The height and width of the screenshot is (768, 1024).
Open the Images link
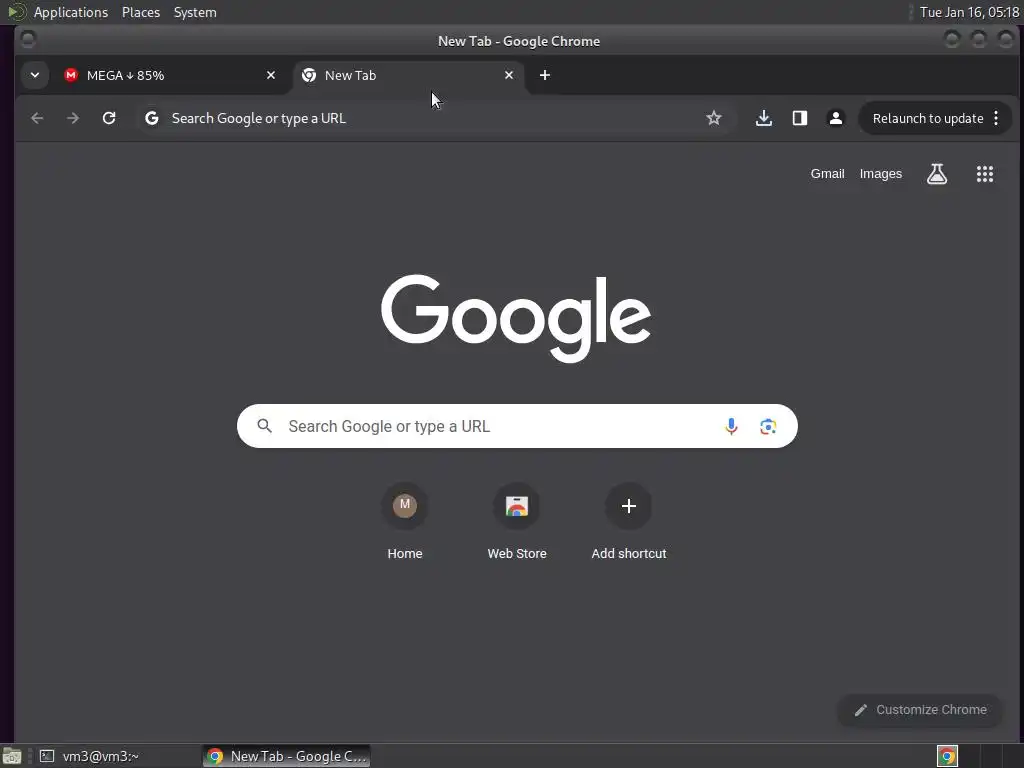(880, 174)
